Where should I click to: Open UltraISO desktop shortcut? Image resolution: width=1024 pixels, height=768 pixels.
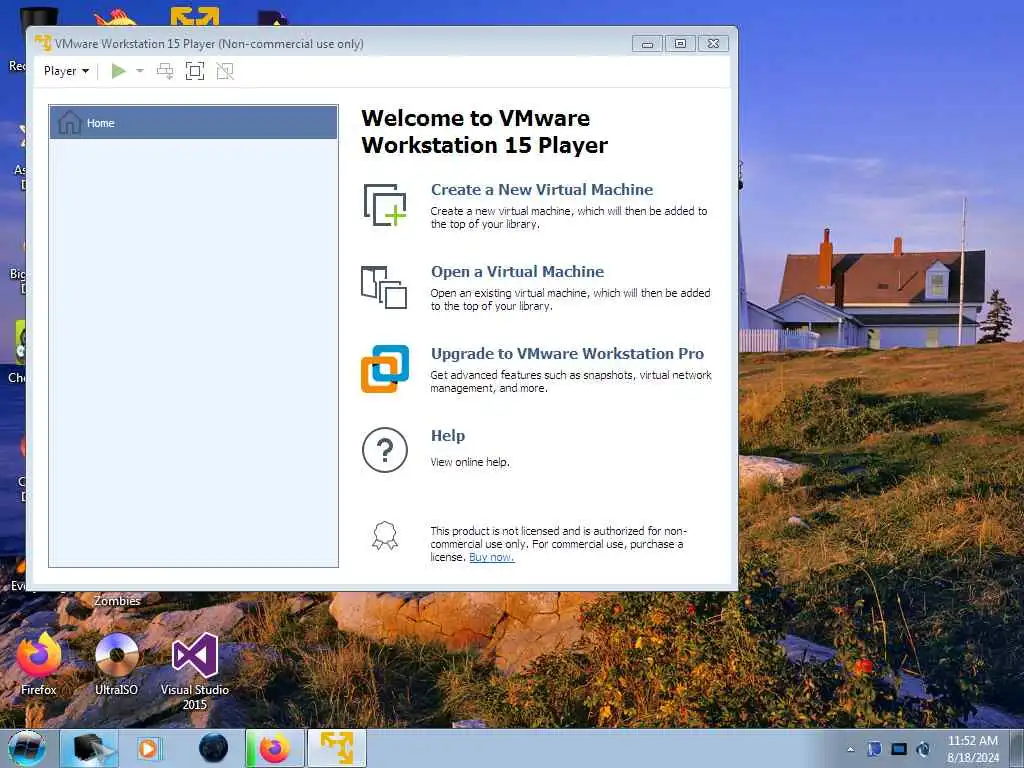117,664
